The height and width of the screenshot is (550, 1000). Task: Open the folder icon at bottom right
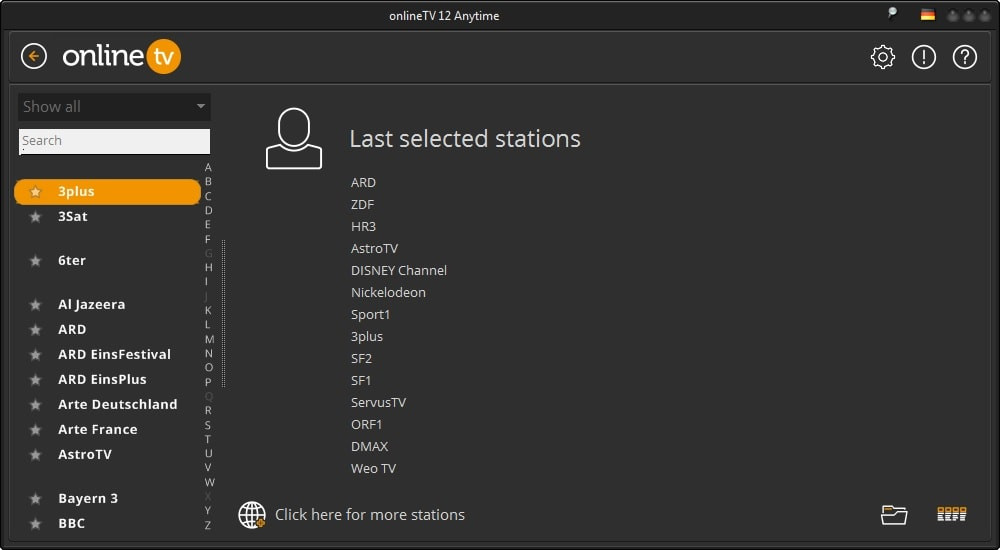(x=894, y=515)
